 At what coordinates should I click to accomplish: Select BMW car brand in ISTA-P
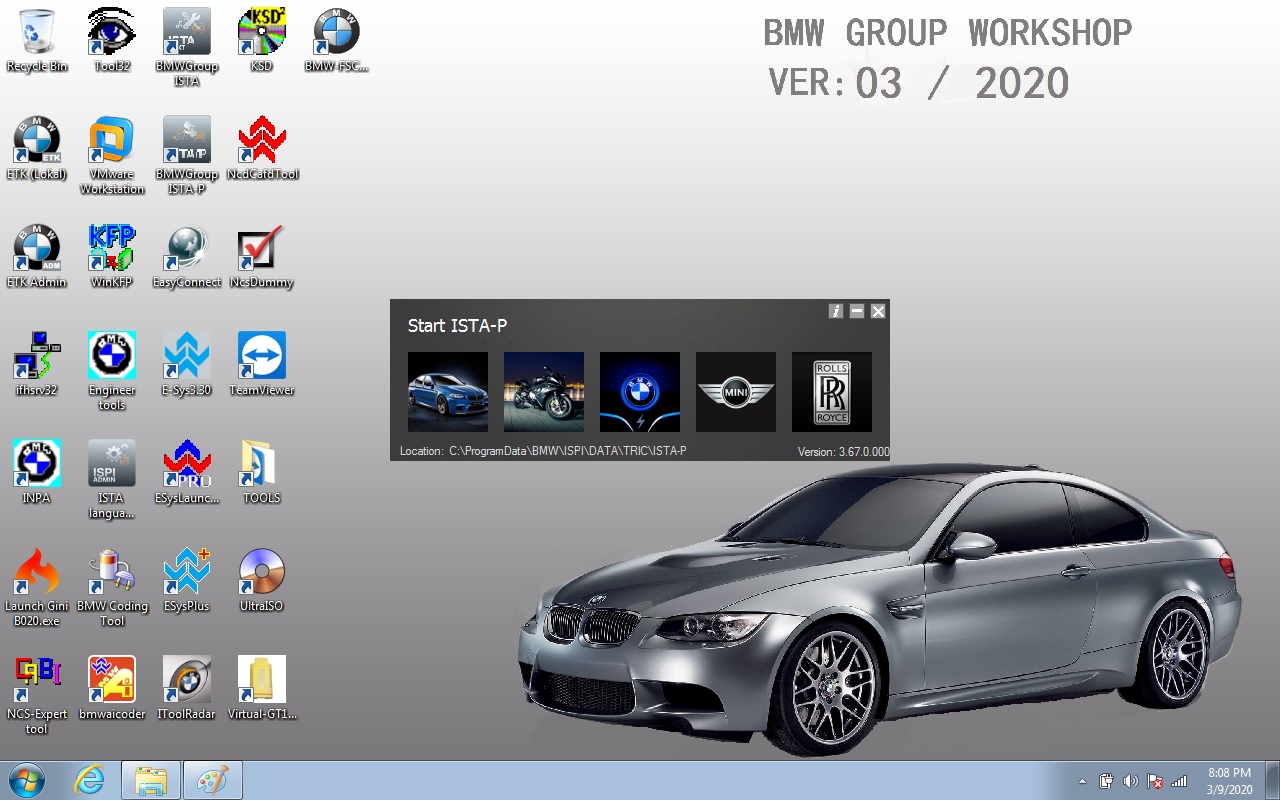tap(448, 392)
